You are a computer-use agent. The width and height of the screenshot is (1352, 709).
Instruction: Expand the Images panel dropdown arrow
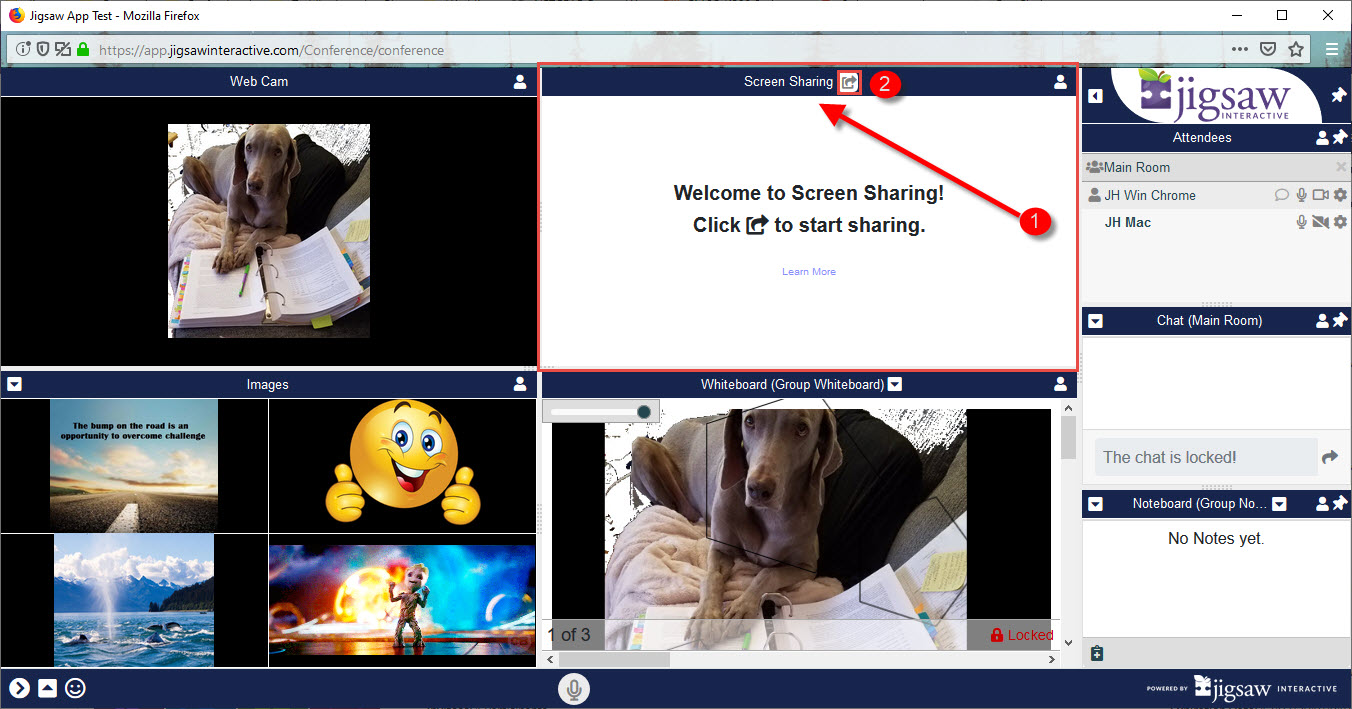14,384
